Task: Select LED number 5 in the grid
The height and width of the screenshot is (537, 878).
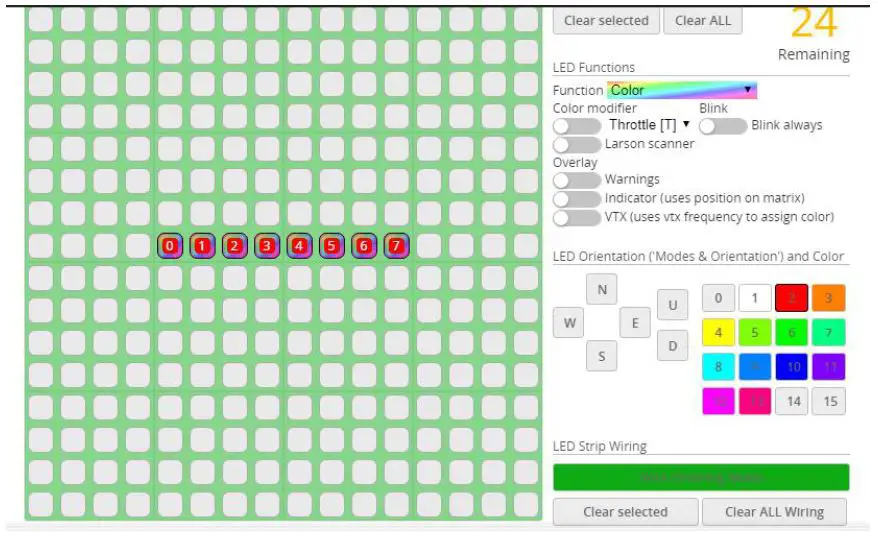Action: pos(331,246)
